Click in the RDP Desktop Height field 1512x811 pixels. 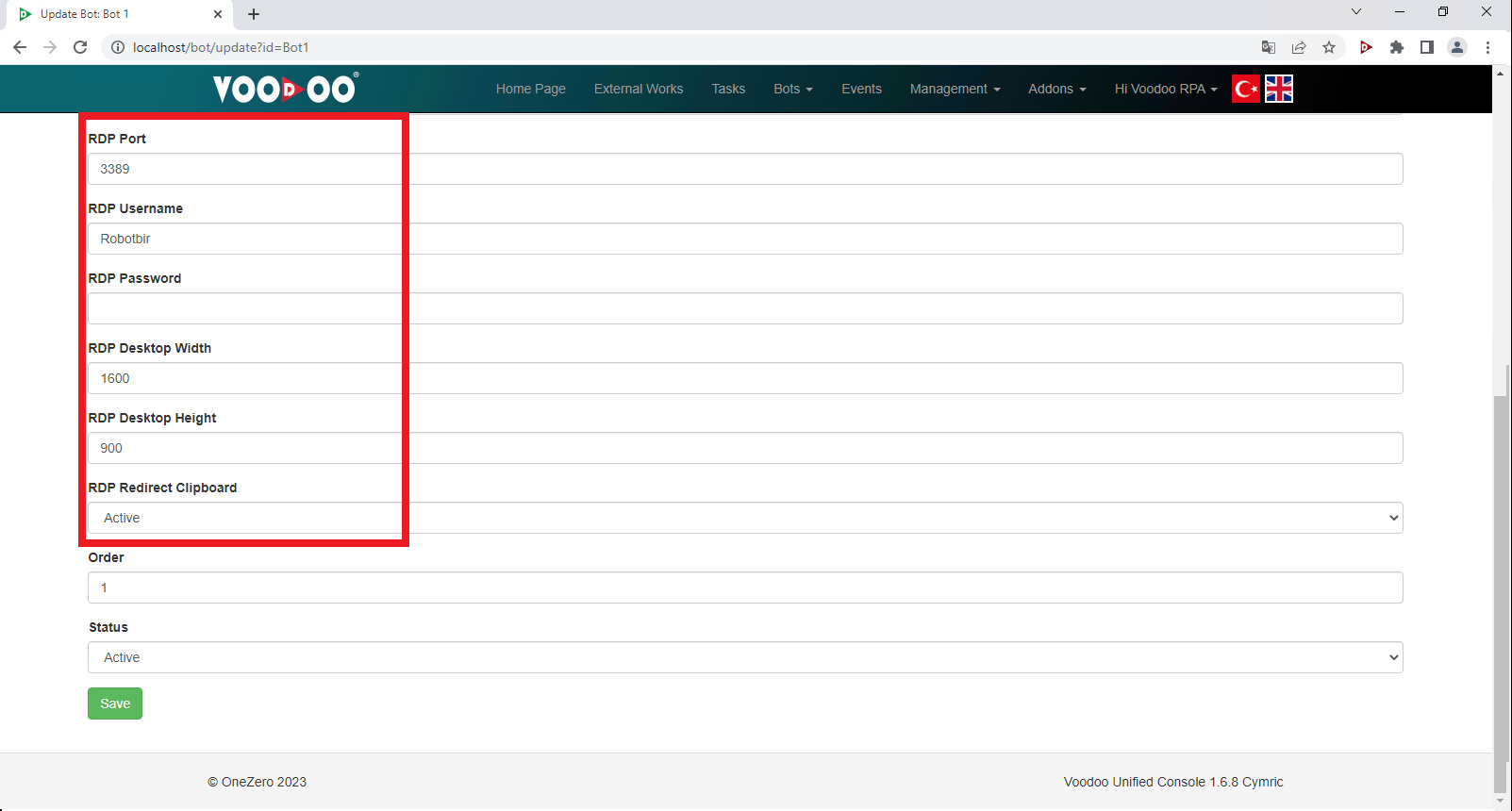tap(745, 448)
